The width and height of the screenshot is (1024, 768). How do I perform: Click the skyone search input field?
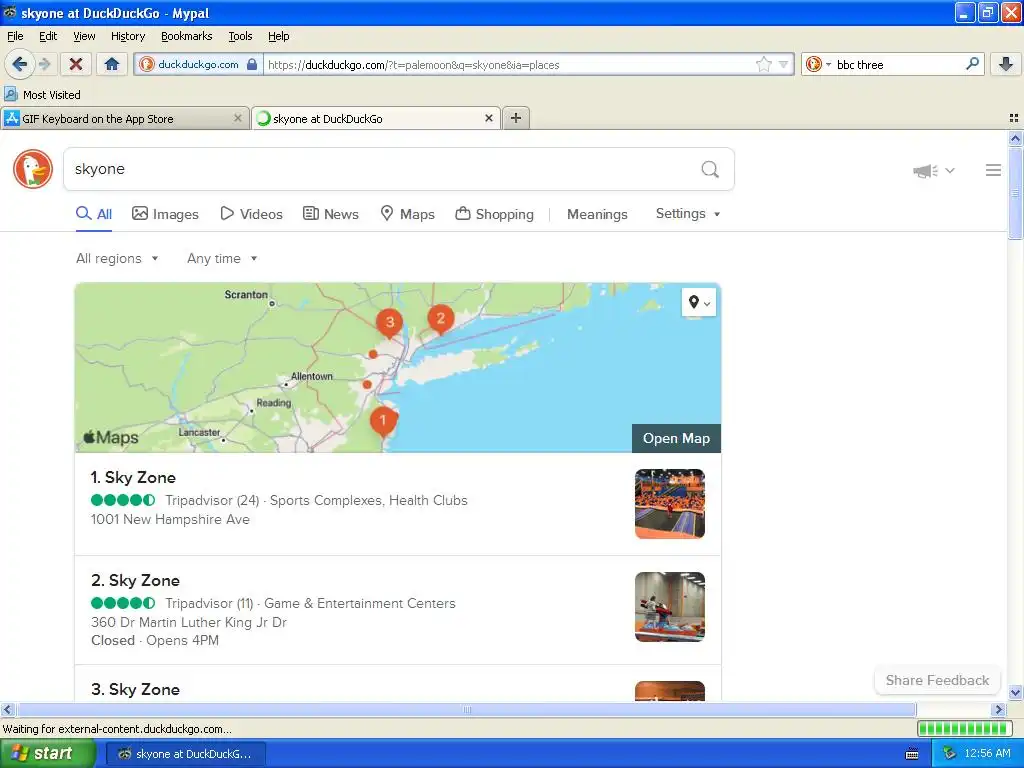click(x=382, y=169)
